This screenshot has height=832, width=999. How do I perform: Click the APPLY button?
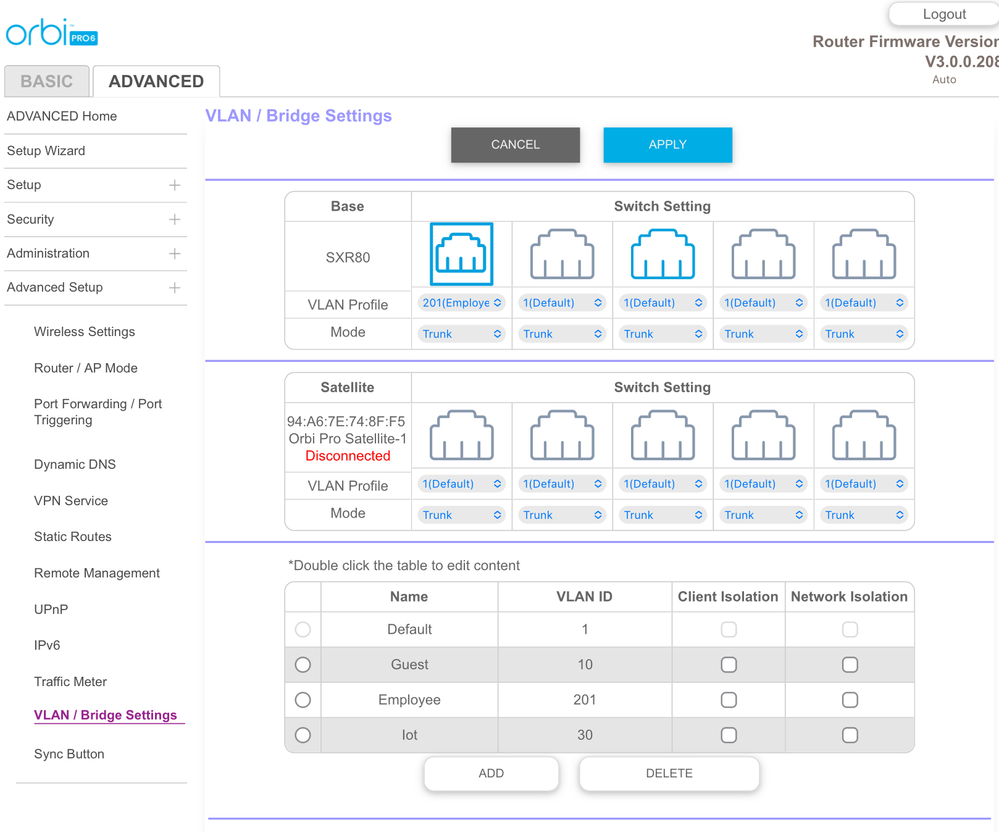coord(667,145)
